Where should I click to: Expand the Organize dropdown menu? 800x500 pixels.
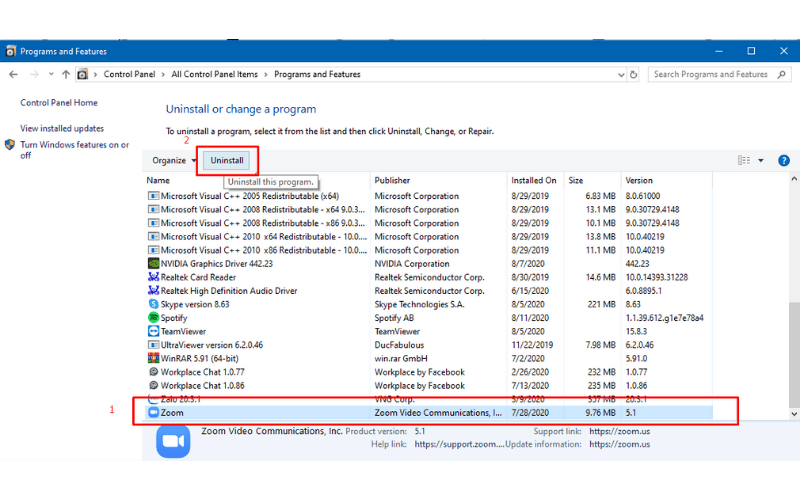pyautogui.click(x=174, y=160)
